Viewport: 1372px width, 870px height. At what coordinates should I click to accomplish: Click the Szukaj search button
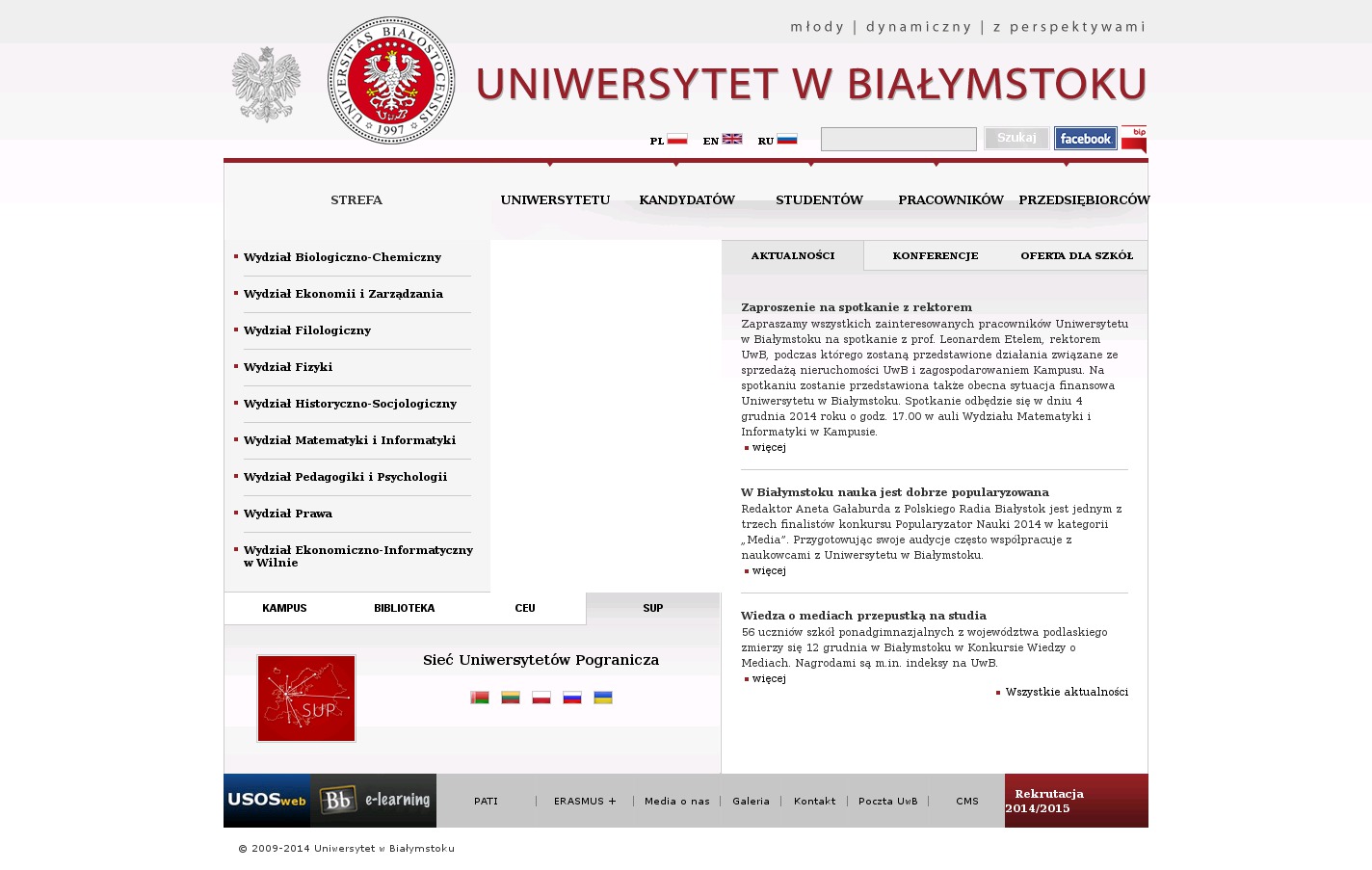point(1016,139)
